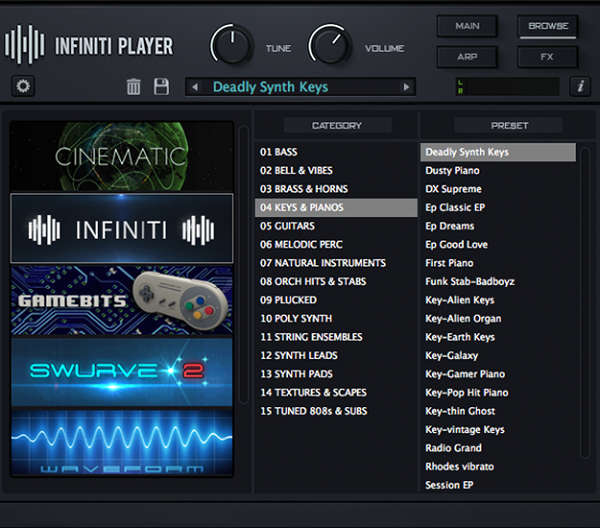Choose the Gamebits library banner
The height and width of the screenshot is (528, 600).
tap(122, 300)
